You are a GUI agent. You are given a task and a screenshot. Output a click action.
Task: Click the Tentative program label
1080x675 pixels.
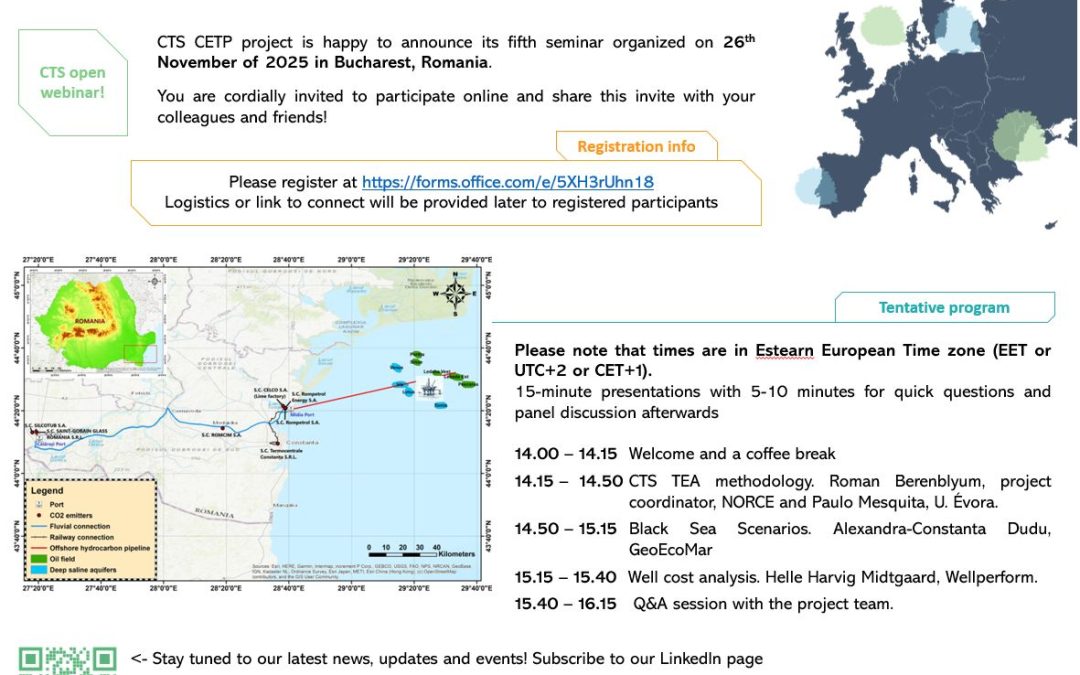coord(943,307)
